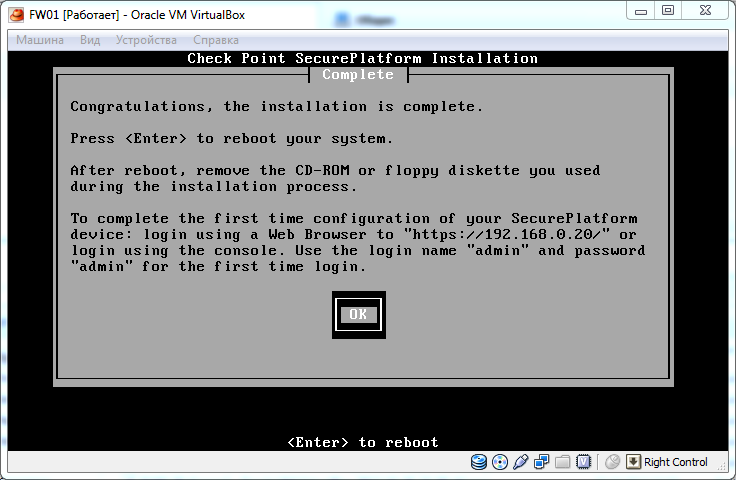The height and width of the screenshot is (480, 736).
Task: Click "Press <Enter> to reboot your system." line
Action: (231, 138)
